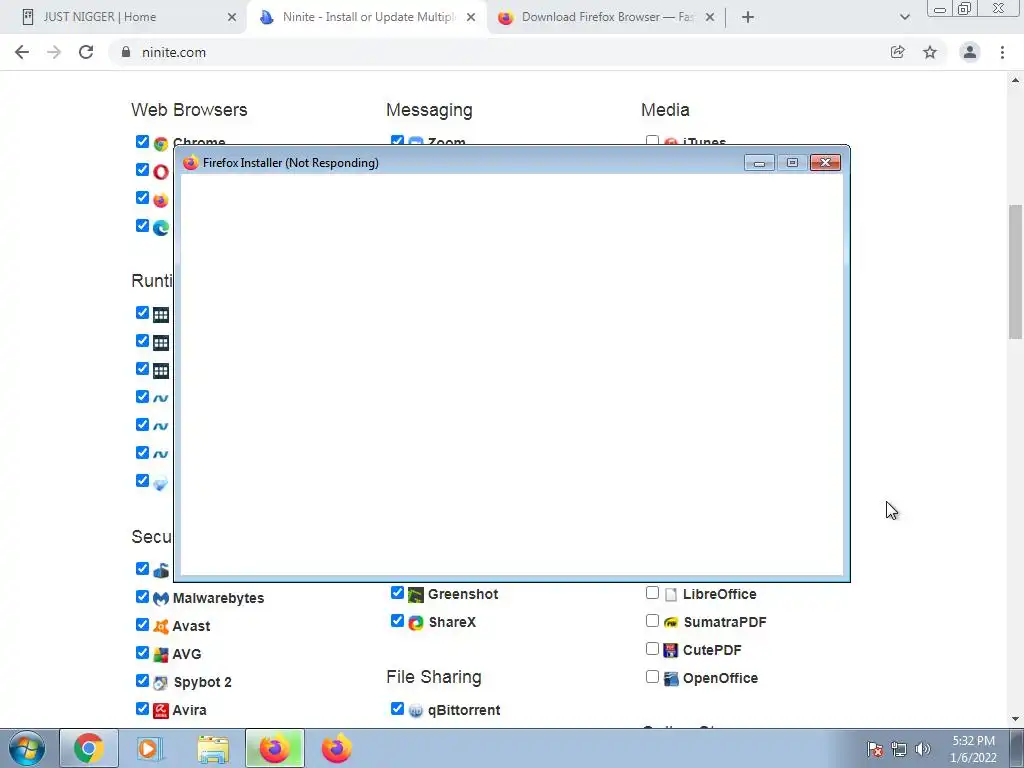Image resolution: width=1024 pixels, height=768 pixels.
Task: Check the SumatraPDF checkbox
Action: point(652,620)
